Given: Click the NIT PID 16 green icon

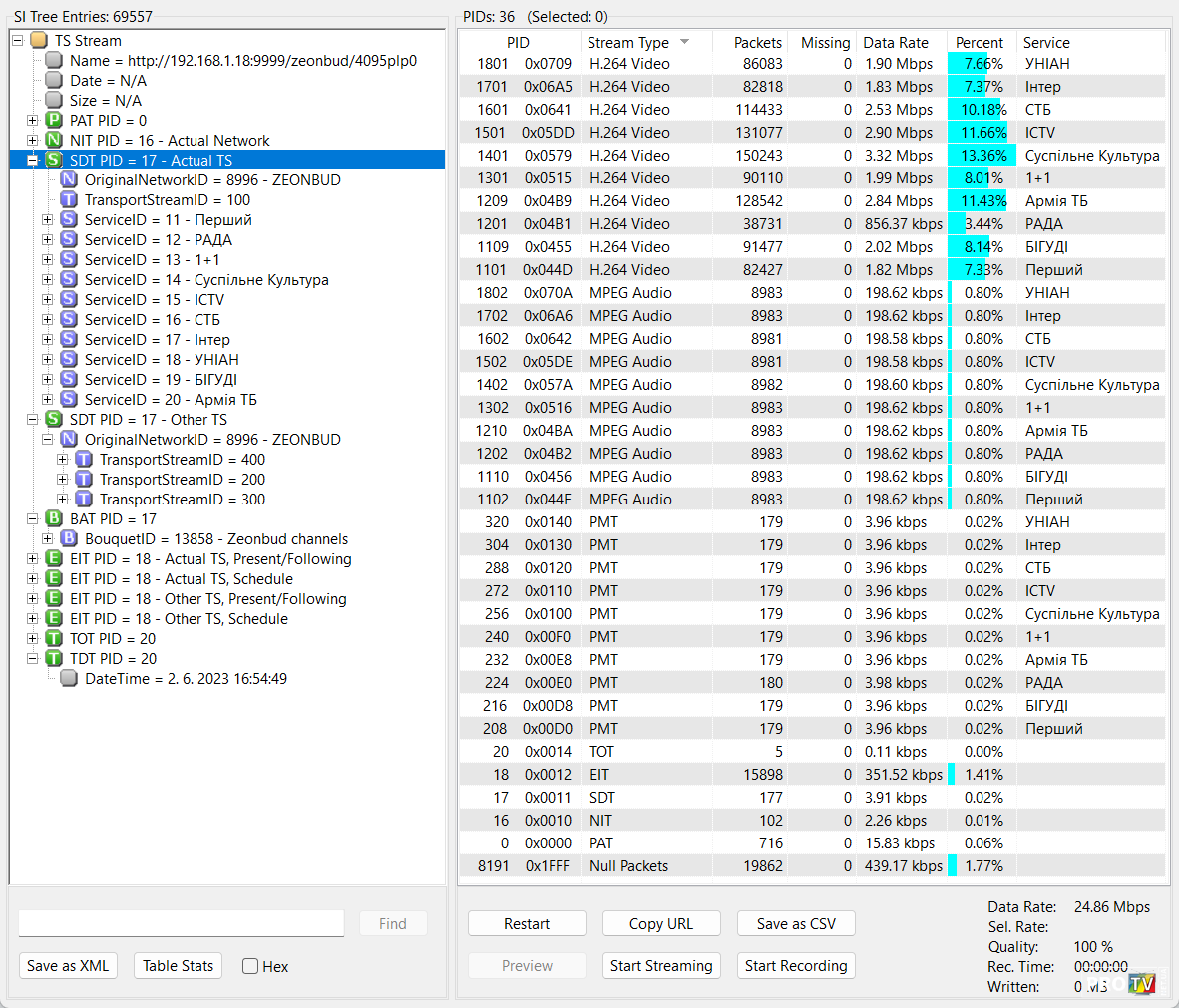Looking at the screenshot, I should point(54,140).
